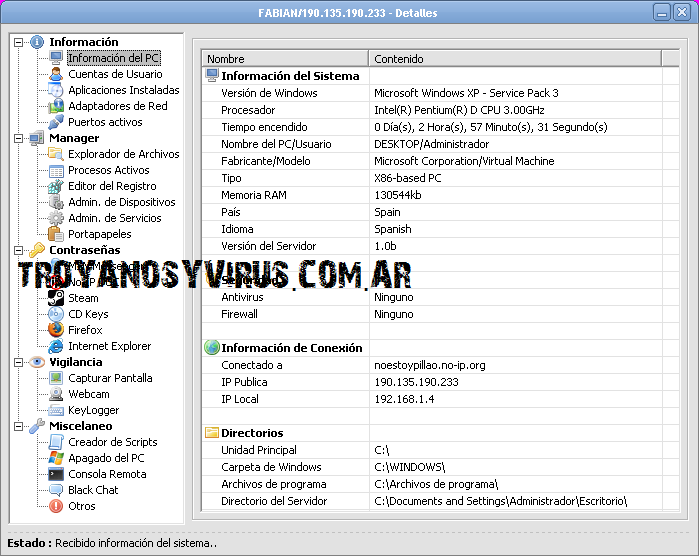Close the Detalles window

(x=682, y=12)
